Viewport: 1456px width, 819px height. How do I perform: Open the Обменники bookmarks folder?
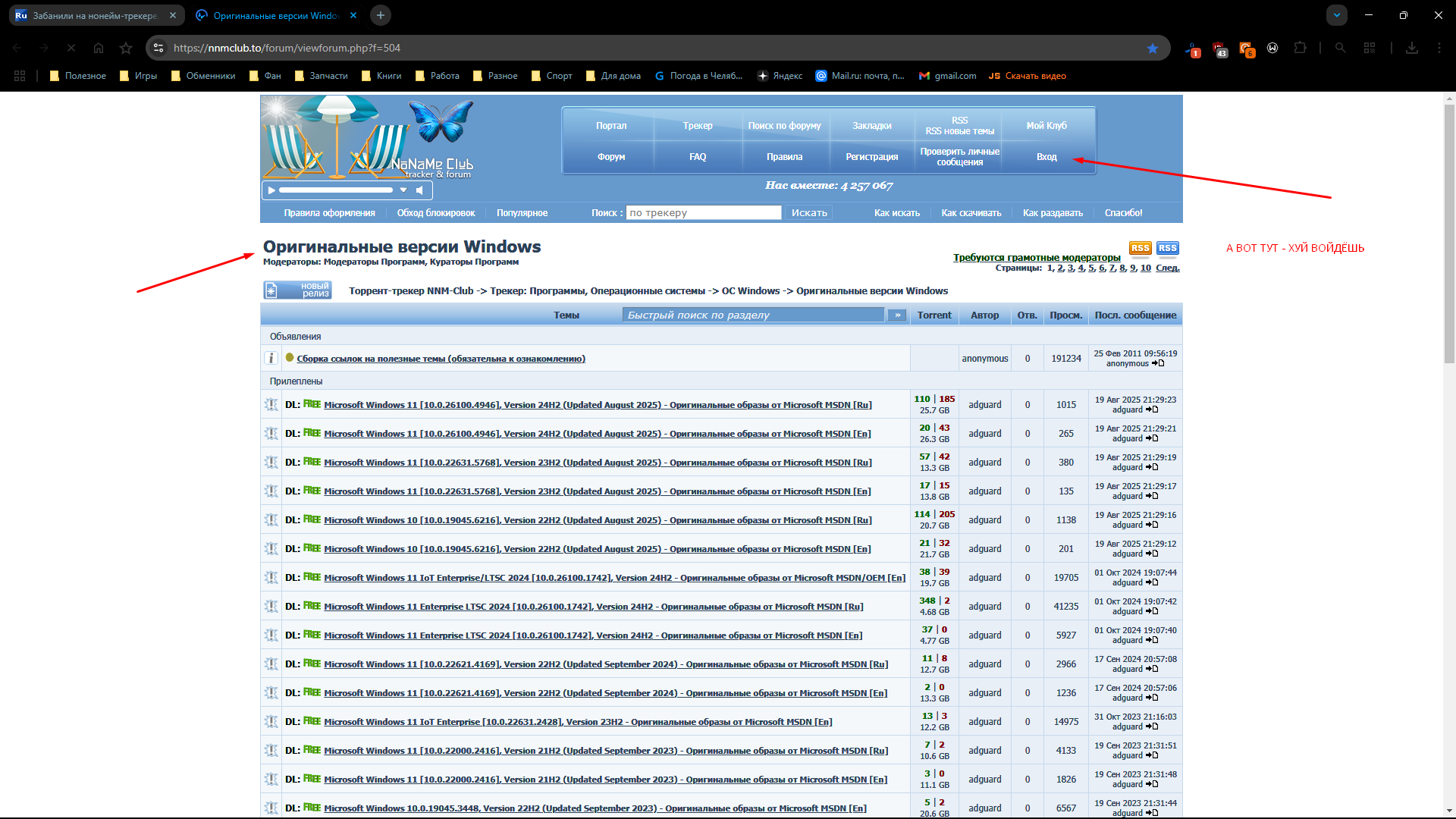tap(202, 76)
